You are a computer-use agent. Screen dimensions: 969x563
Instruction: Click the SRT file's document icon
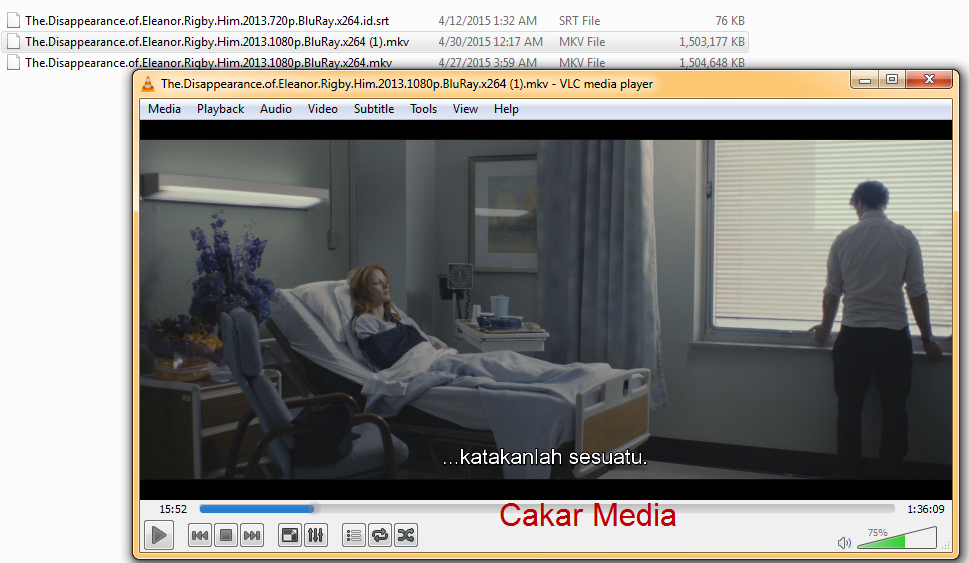pyautogui.click(x=13, y=20)
